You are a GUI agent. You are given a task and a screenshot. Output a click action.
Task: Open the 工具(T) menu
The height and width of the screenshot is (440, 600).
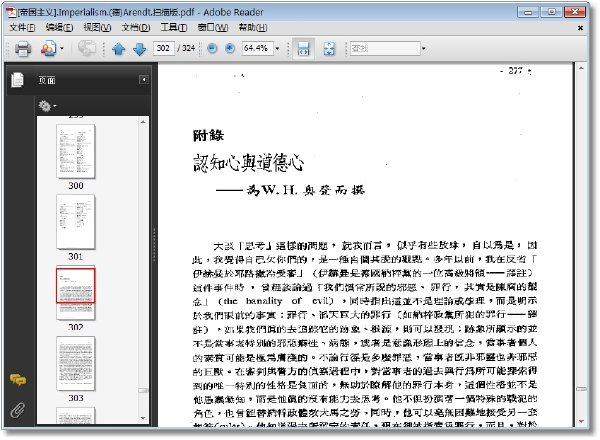[173, 28]
